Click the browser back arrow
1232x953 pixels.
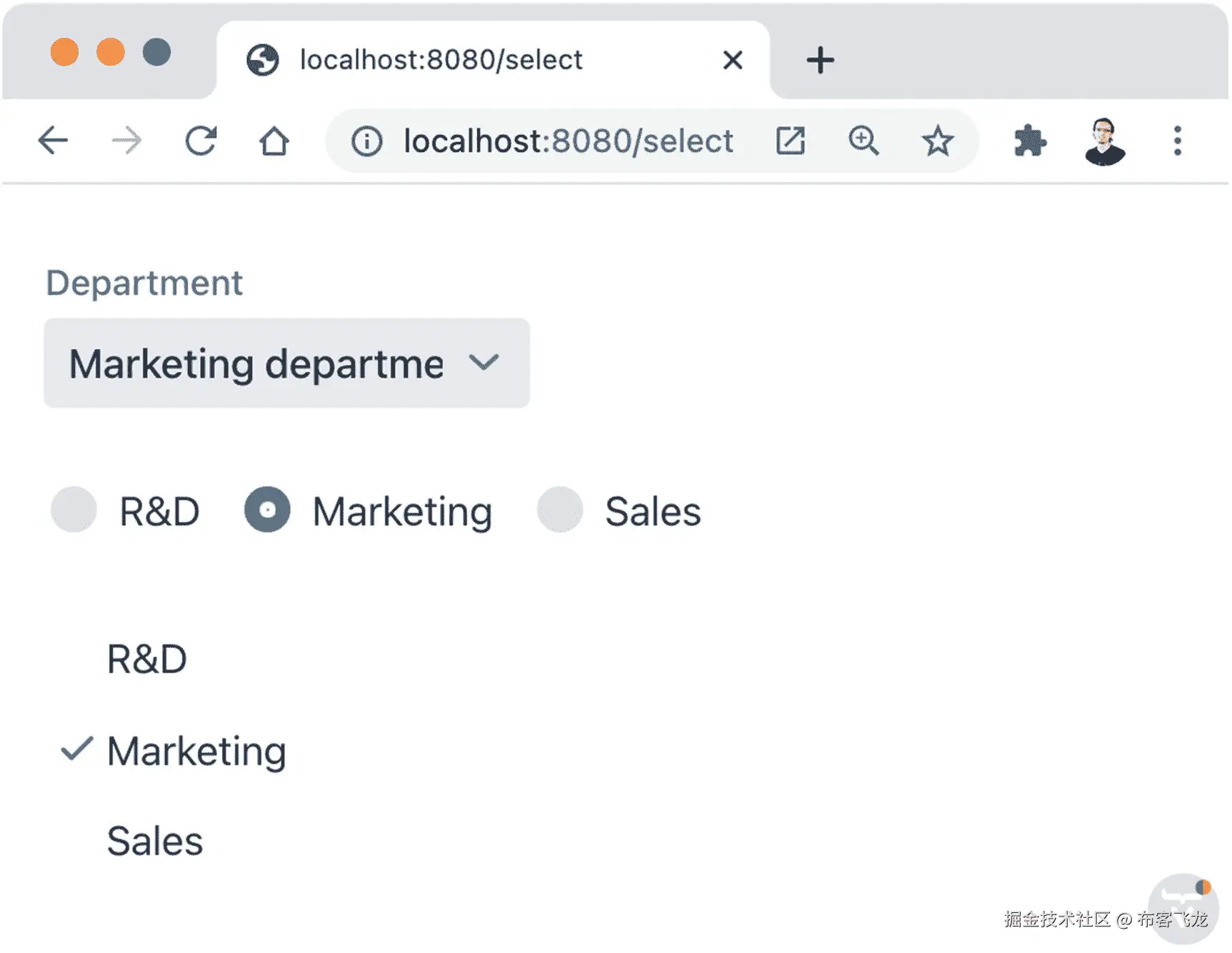(x=53, y=141)
